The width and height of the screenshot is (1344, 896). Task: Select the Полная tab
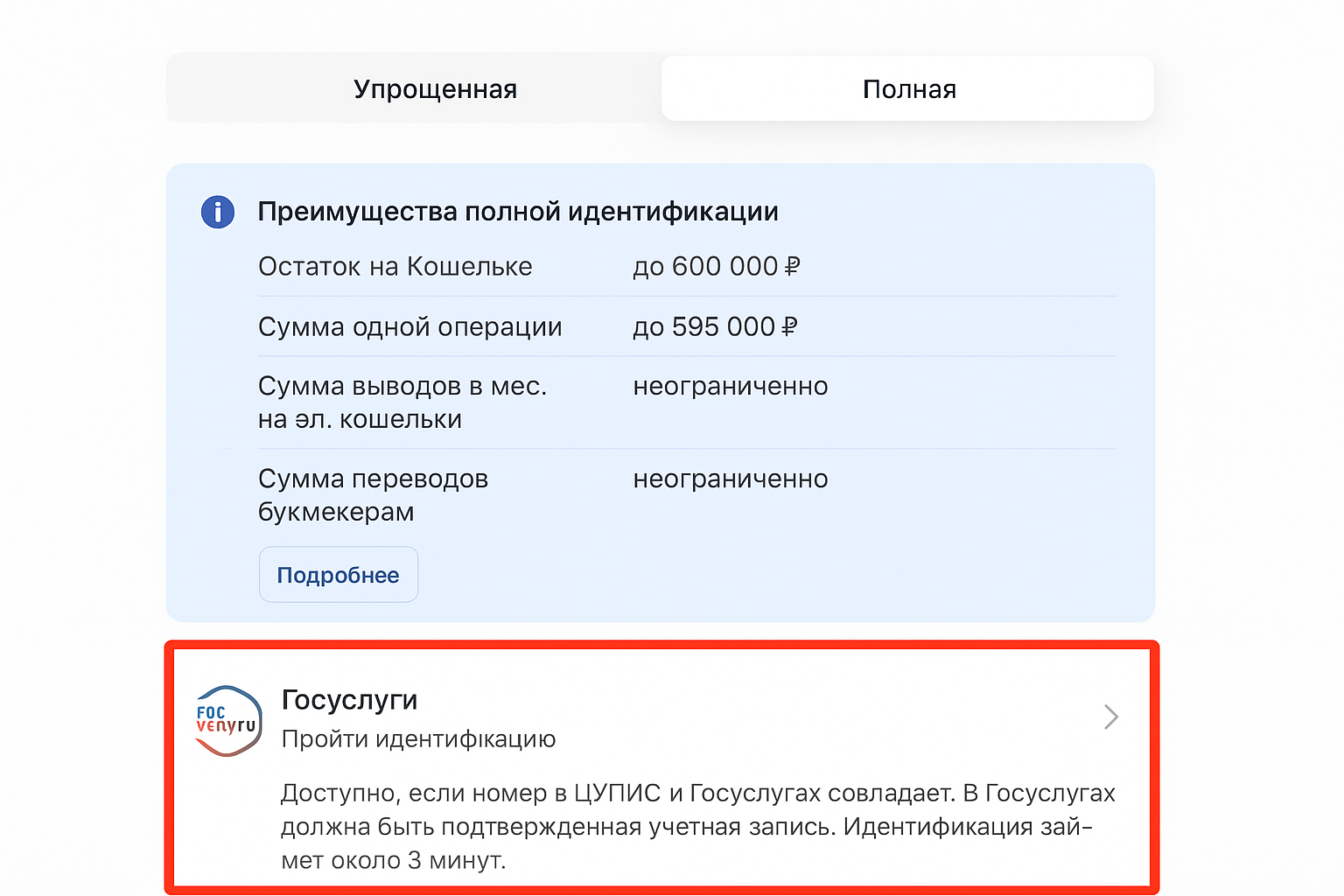(x=908, y=88)
